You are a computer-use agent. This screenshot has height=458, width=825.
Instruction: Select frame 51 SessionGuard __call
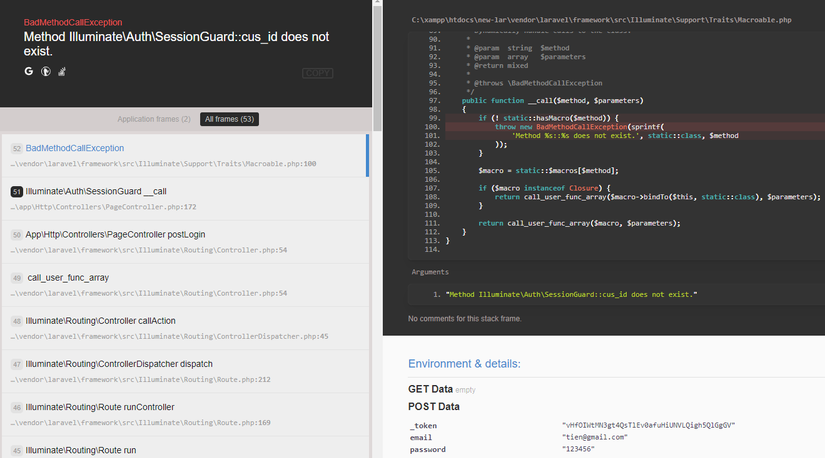click(x=185, y=198)
